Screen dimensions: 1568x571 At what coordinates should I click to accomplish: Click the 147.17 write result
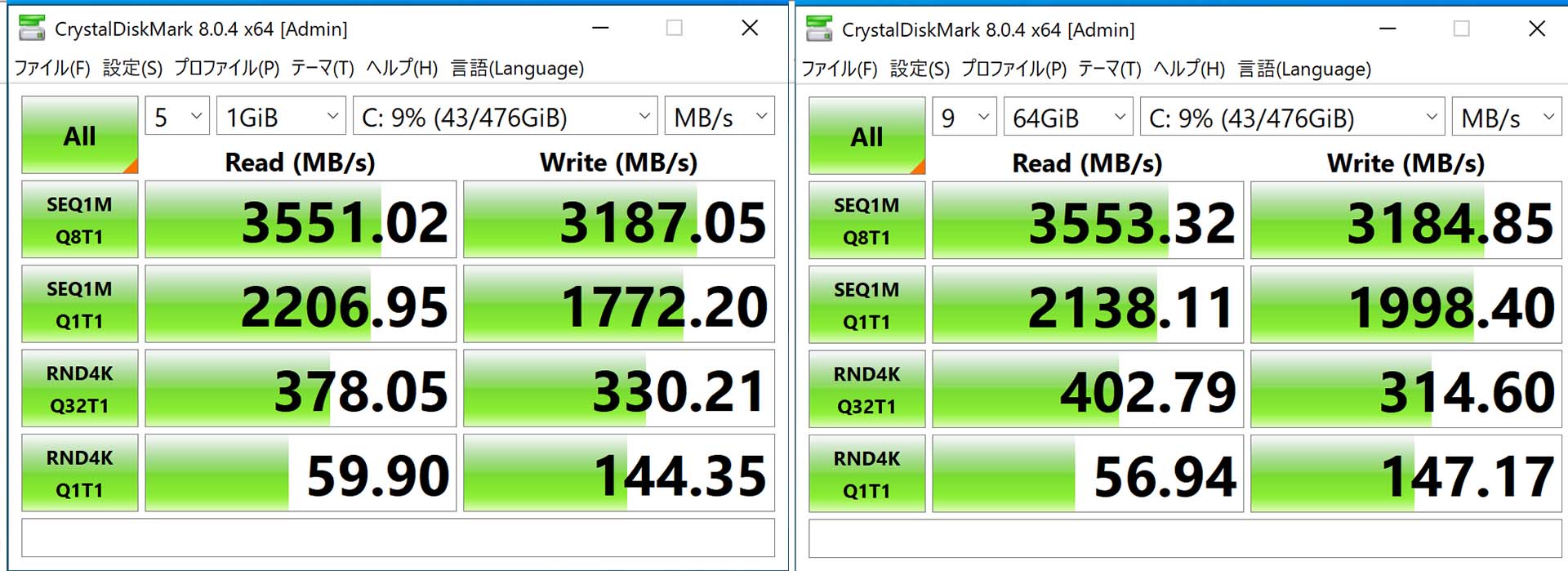point(1406,473)
